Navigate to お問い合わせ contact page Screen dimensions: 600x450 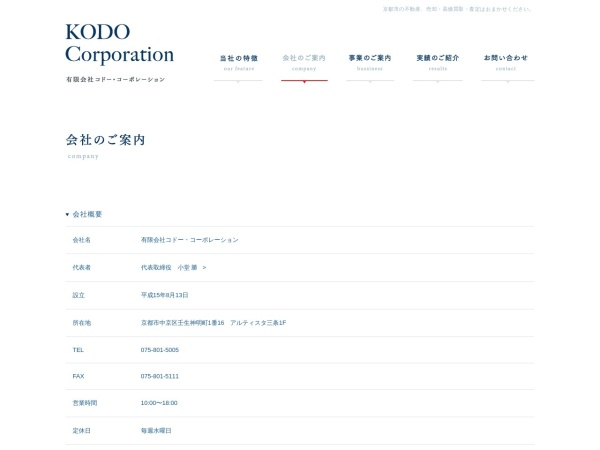(x=505, y=61)
